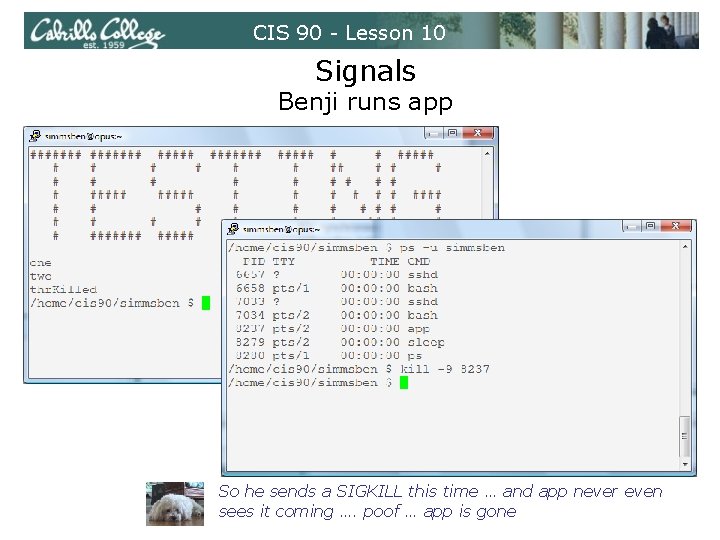Click the CIS 90 - Lesson 10 header text

(x=349, y=33)
